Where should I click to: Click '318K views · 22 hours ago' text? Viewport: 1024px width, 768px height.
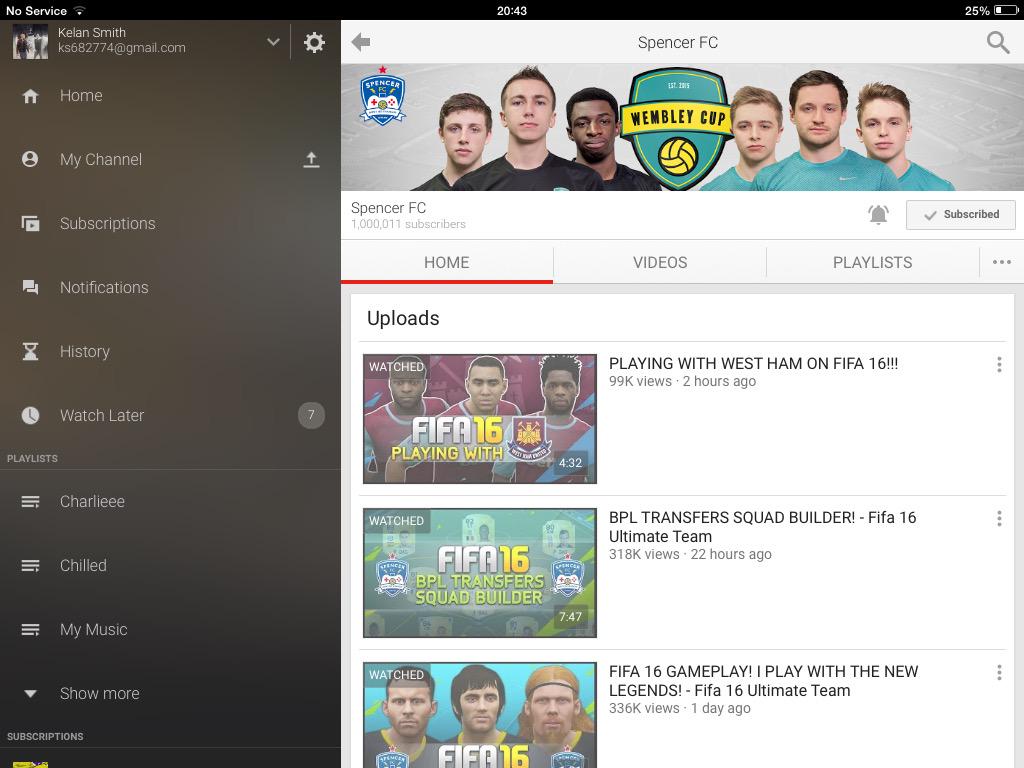pyautogui.click(x=690, y=554)
